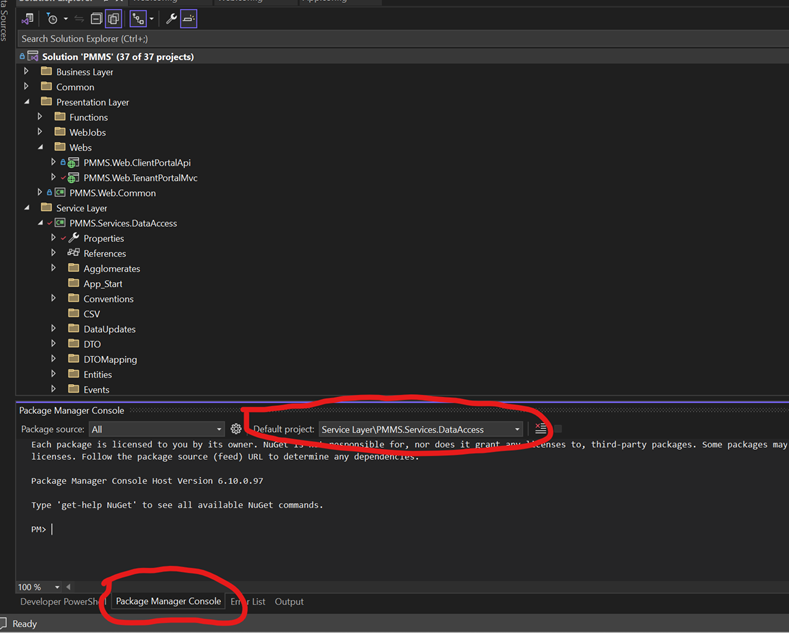The width and height of the screenshot is (789, 633).
Task: Click the Switch Views icon in Solution Explorer toolbar
Action: (27, 19)
